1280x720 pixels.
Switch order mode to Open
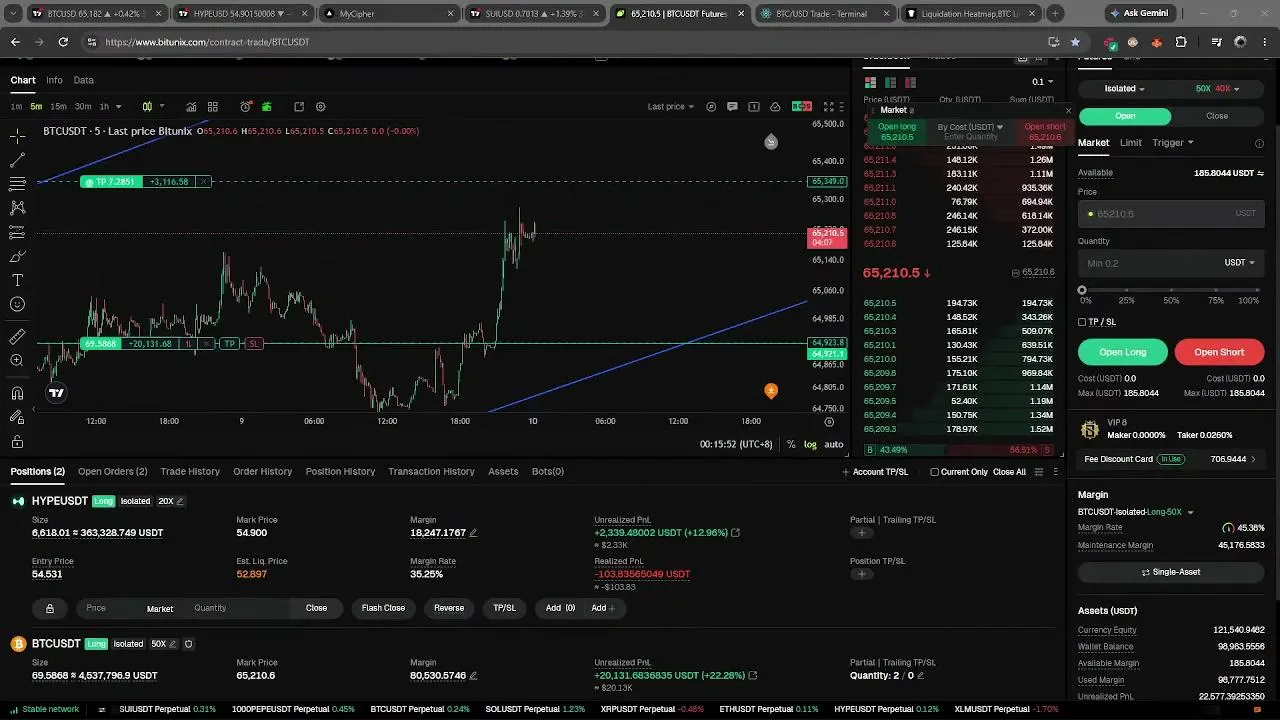click(x=1125, y=116)
